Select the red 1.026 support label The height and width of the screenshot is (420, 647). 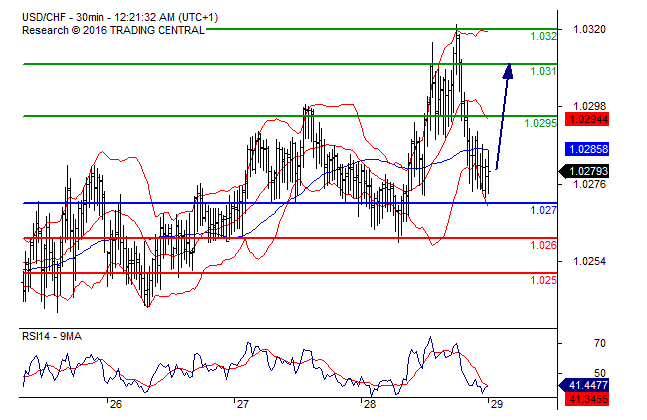point(543,245)
